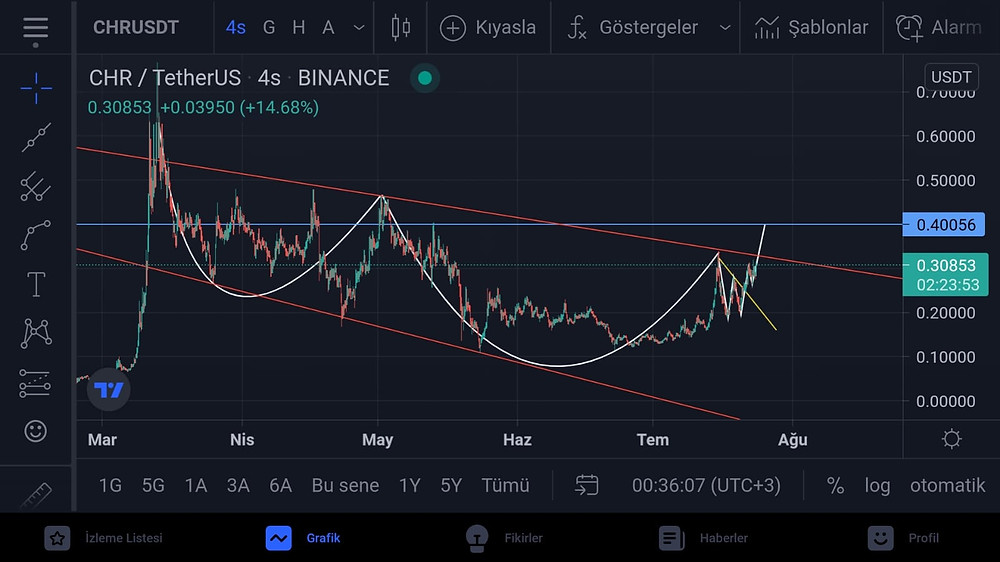Viewport: 1000px width, 562px height.
Task: Click the green market status dot
Action: [425, 78]
